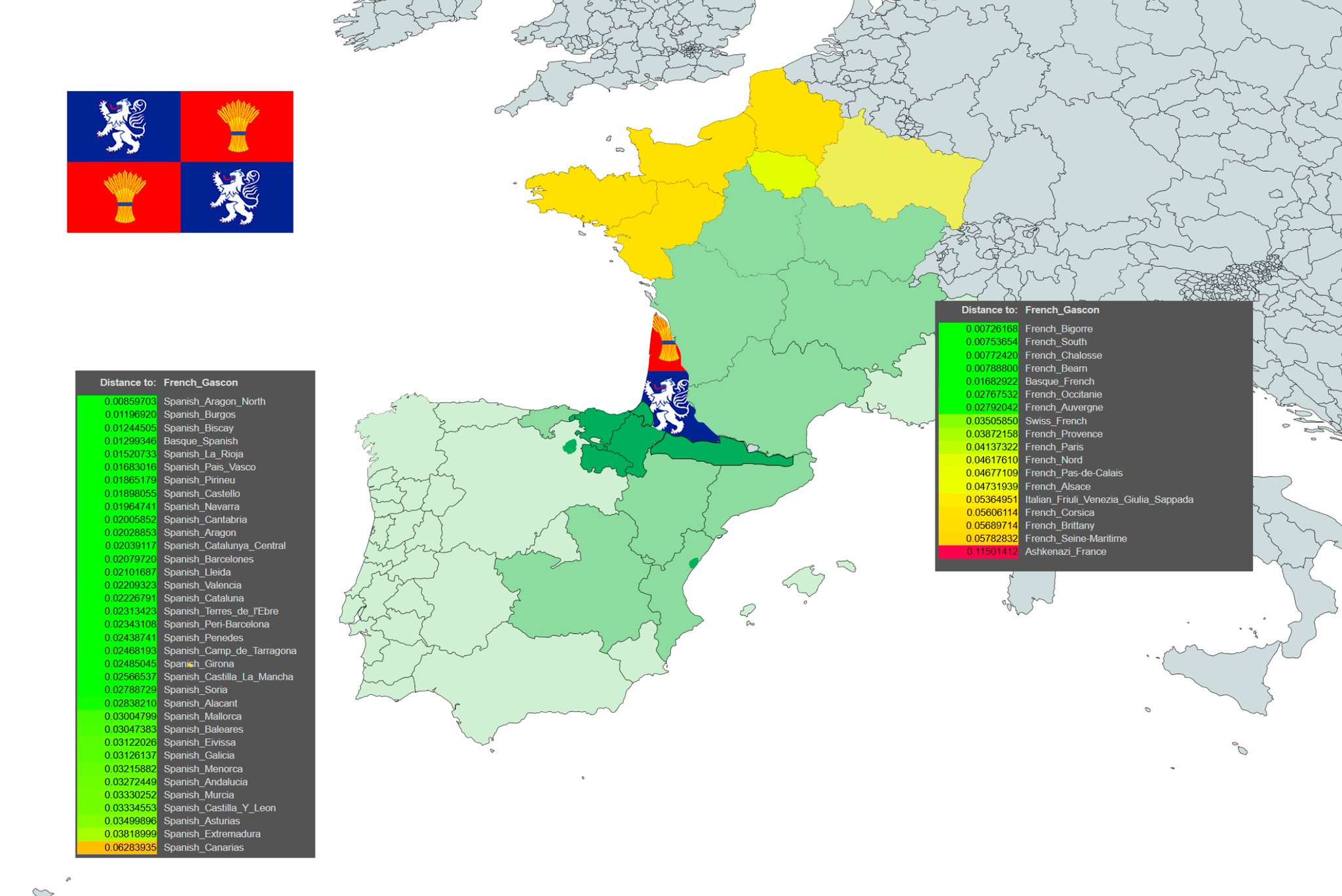Select Ashkenazi_France row
Image resolution: width=1342 pixels, height=896 pixels.
coord(1094,552)
